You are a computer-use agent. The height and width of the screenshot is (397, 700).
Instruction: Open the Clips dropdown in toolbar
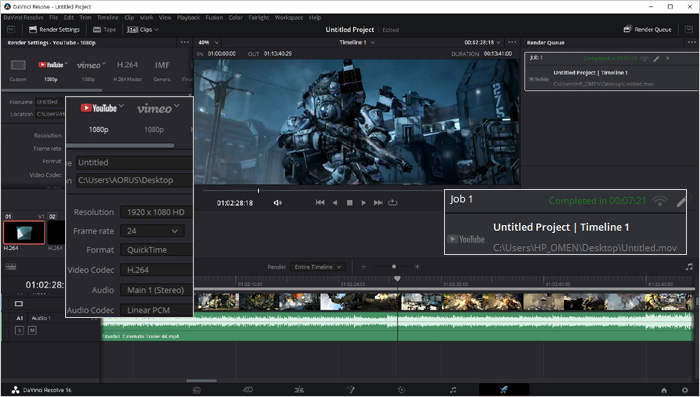[x=143, y=29]
